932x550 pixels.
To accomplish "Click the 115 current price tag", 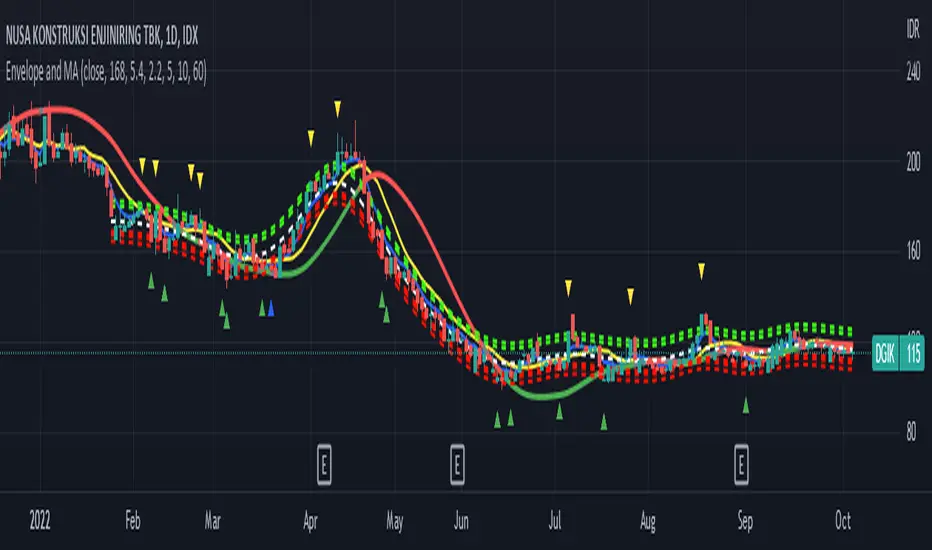I will point(912,354).
